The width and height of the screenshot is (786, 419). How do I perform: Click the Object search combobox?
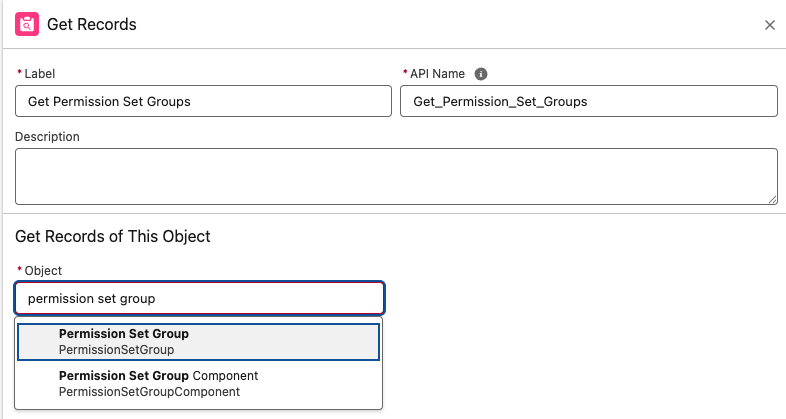click(199, 298)
